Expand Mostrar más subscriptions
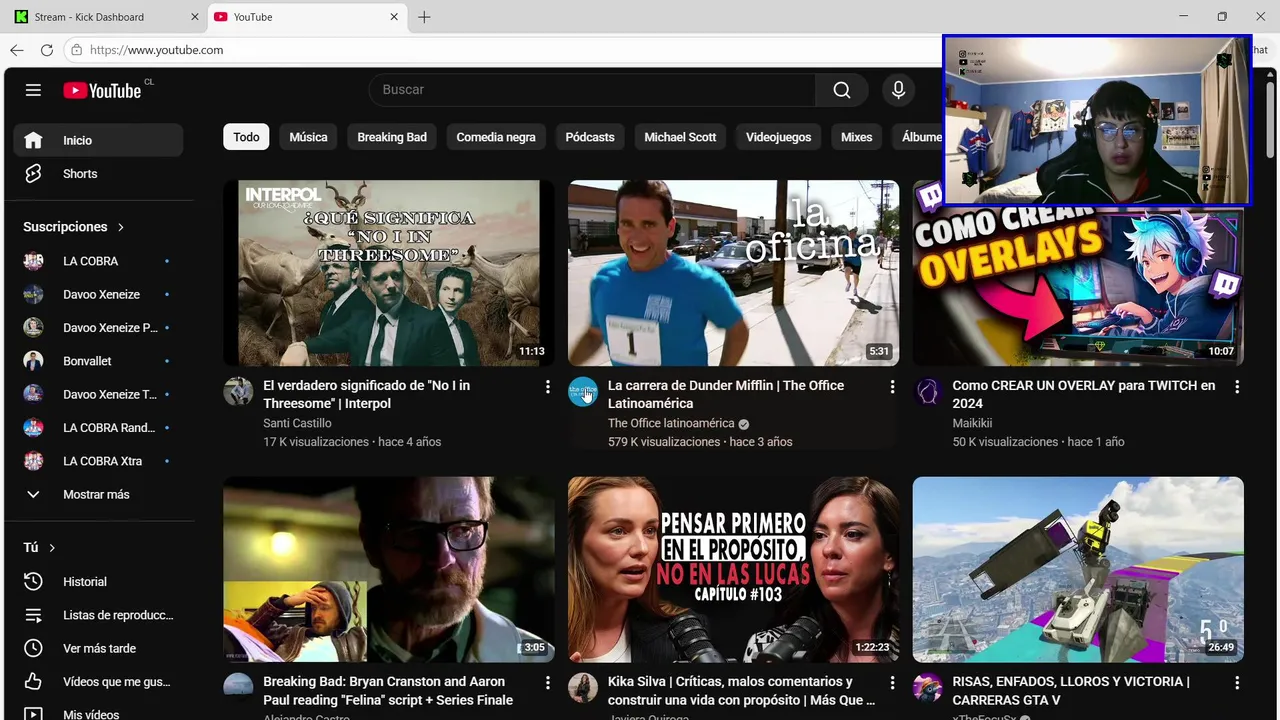 click(x=98, y=495)
